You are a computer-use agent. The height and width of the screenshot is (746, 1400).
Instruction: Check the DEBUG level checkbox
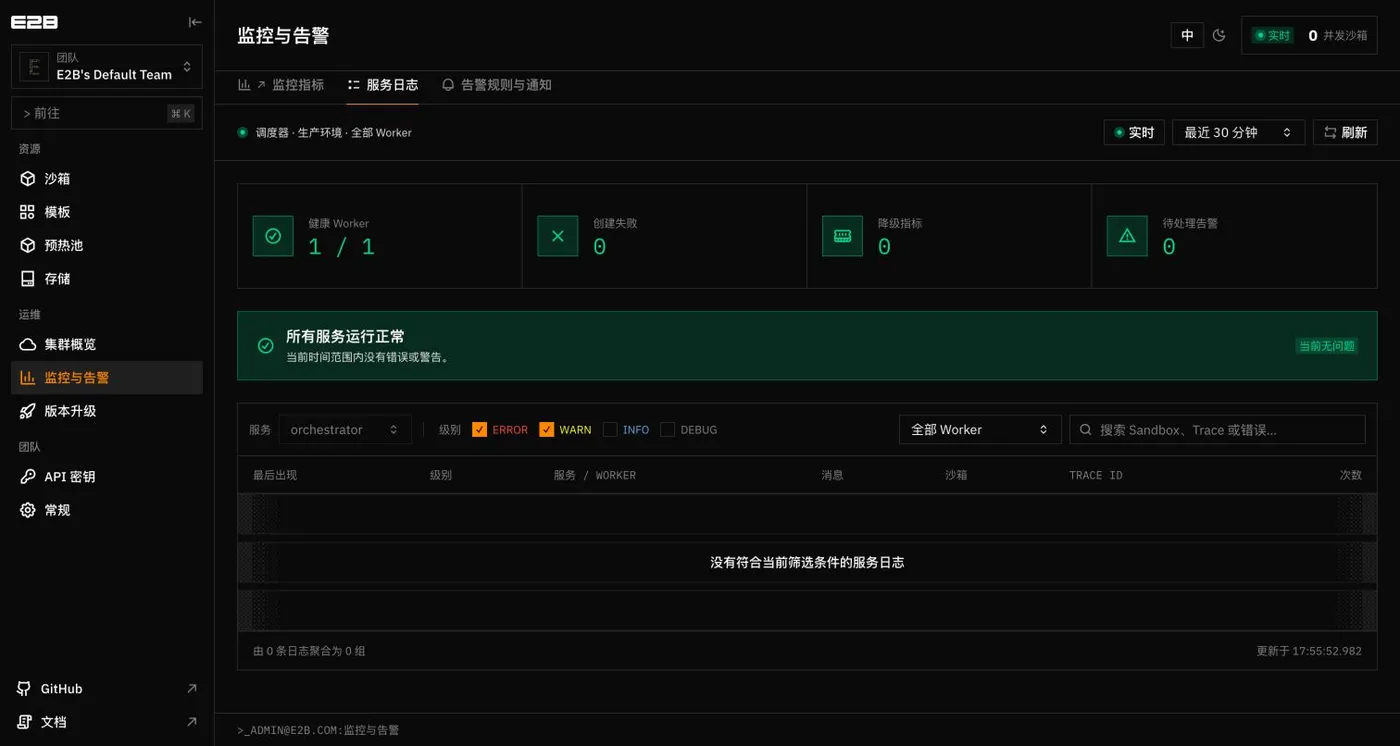coord(667,430)
